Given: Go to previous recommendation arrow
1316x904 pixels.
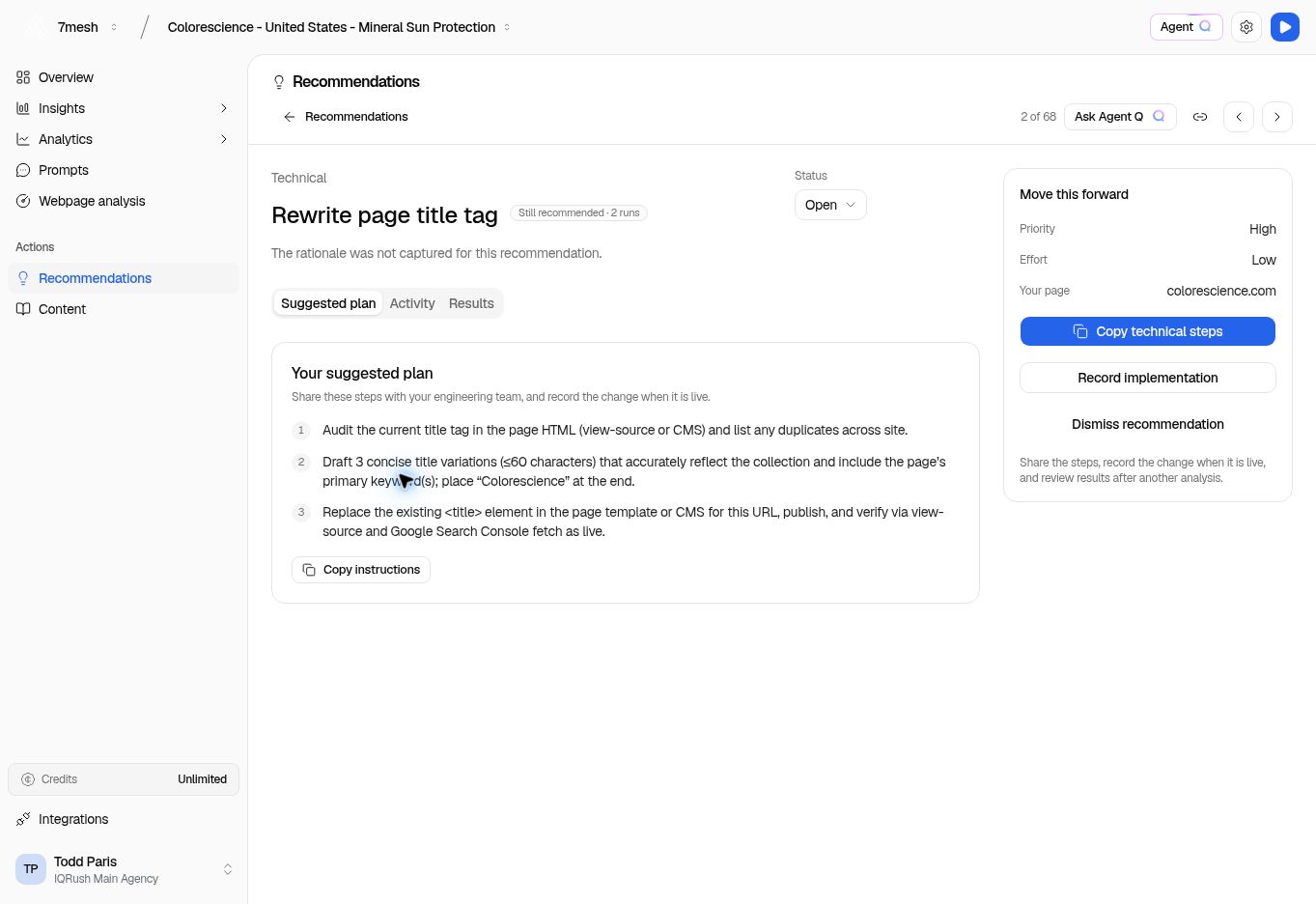Looking at the screenshot, I should (x=1239, y=117).
